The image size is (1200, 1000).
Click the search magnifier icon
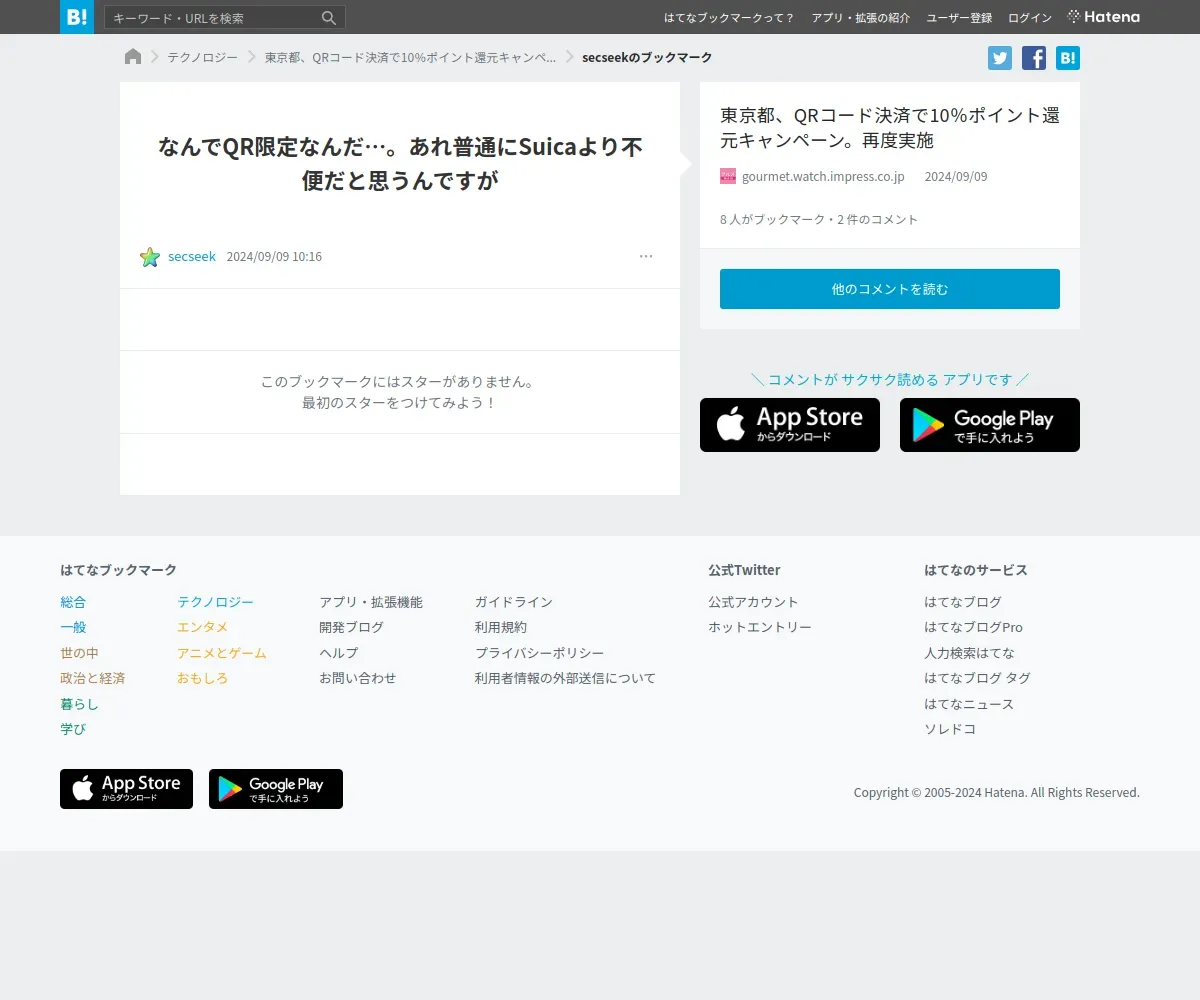[x=329, y=18]
